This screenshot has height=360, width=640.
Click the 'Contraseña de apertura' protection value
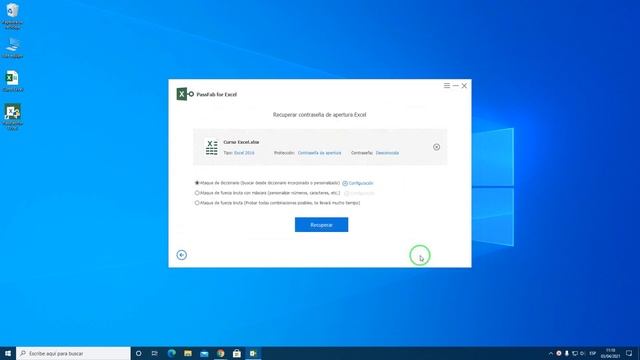(x=319, y=153)
